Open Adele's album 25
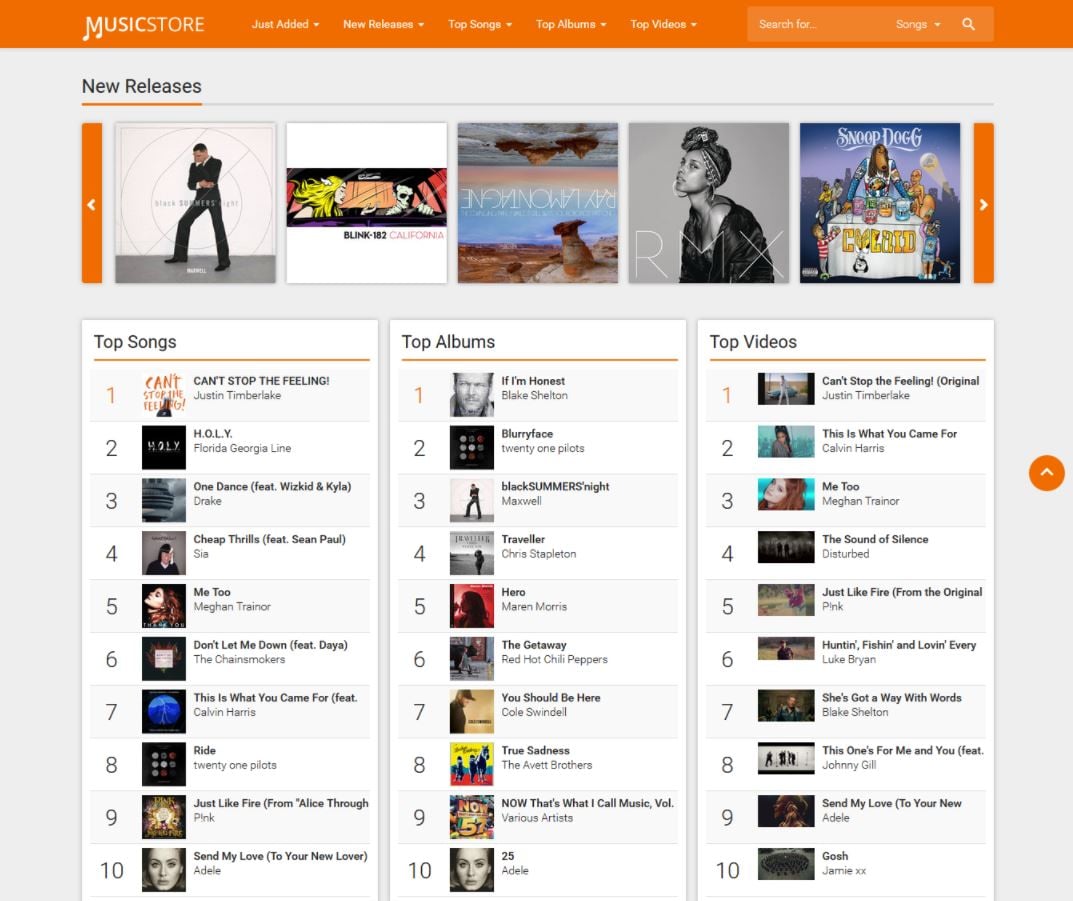The image size is (1073, 901). point(508,856)
